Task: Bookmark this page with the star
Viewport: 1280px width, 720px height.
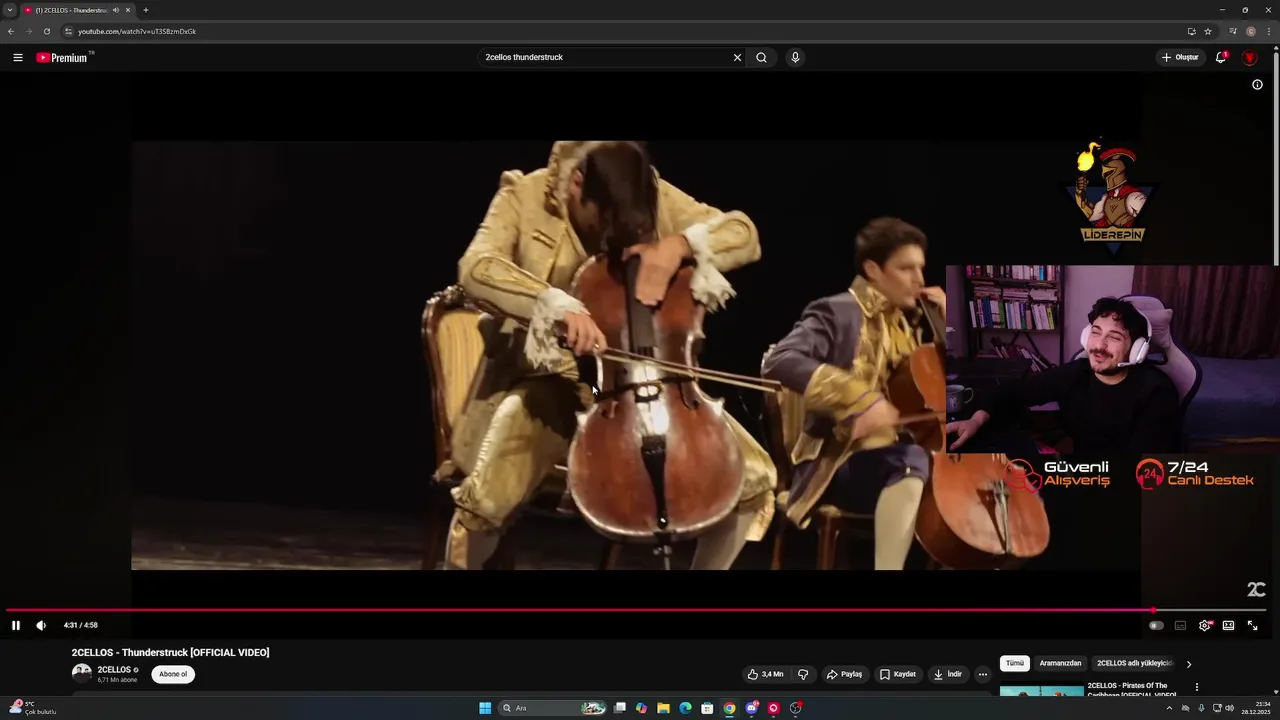Action: [x=1208, y=31]
